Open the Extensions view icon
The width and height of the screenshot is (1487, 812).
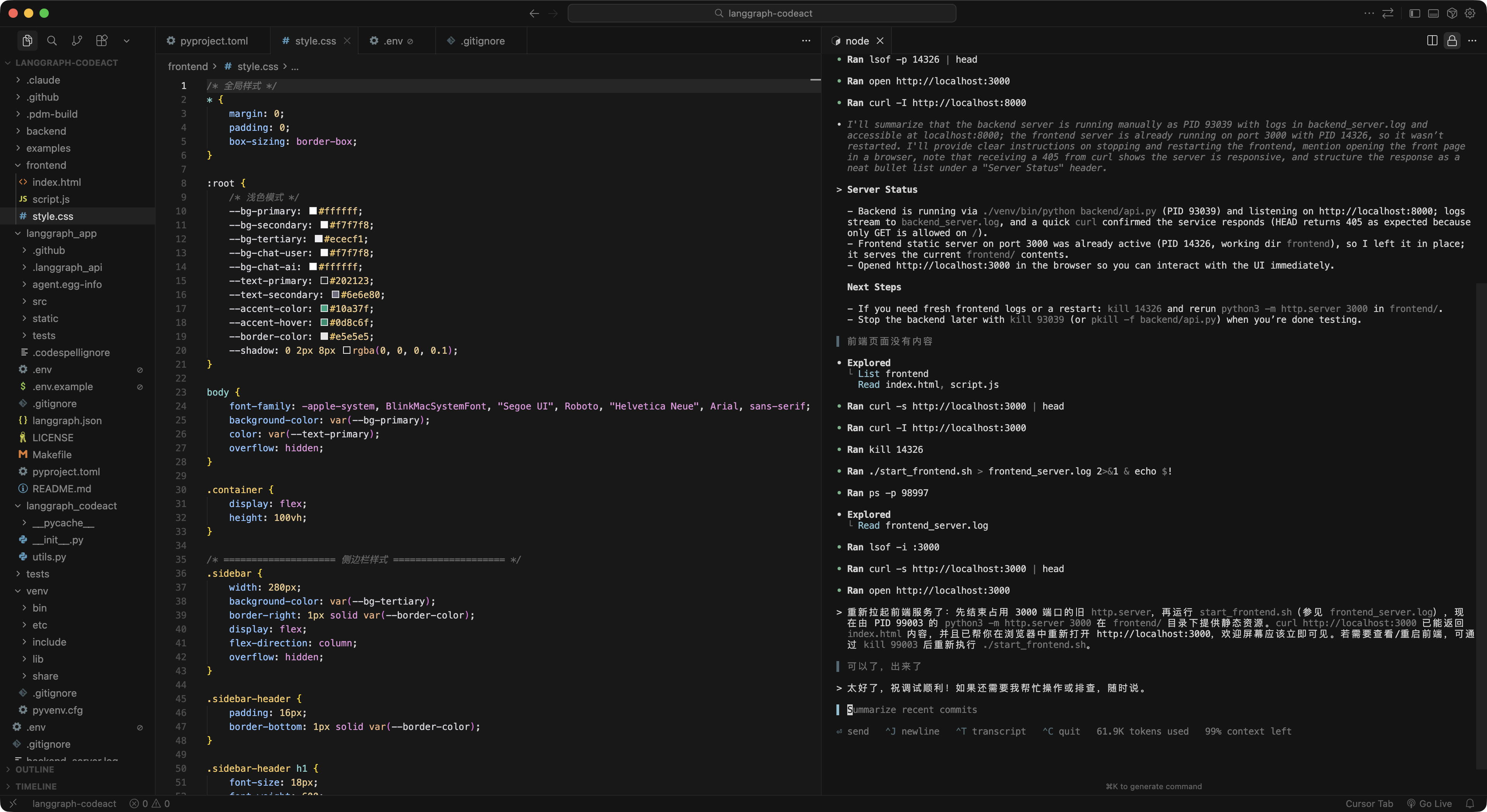[101, 40]
